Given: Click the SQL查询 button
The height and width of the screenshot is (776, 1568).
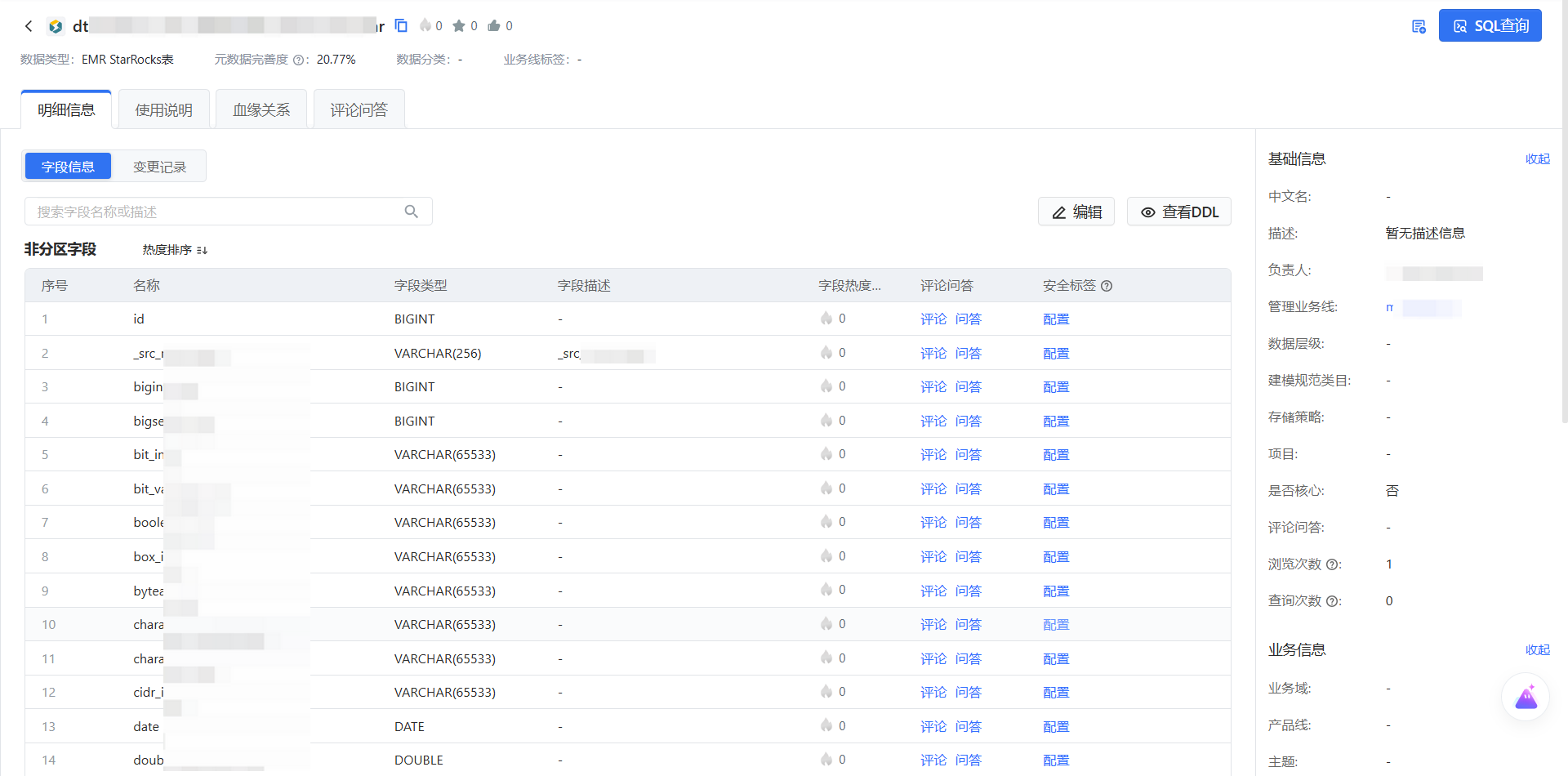Looking at the screenshot, I should 1490,25.
